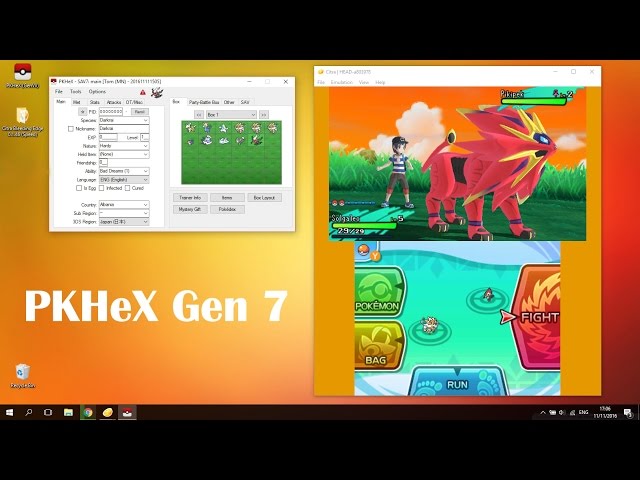Image resolution: width=640 pixels, height=480 pixels.
Task: Click the shiny star button next to PID
Action: coord(82,111)
